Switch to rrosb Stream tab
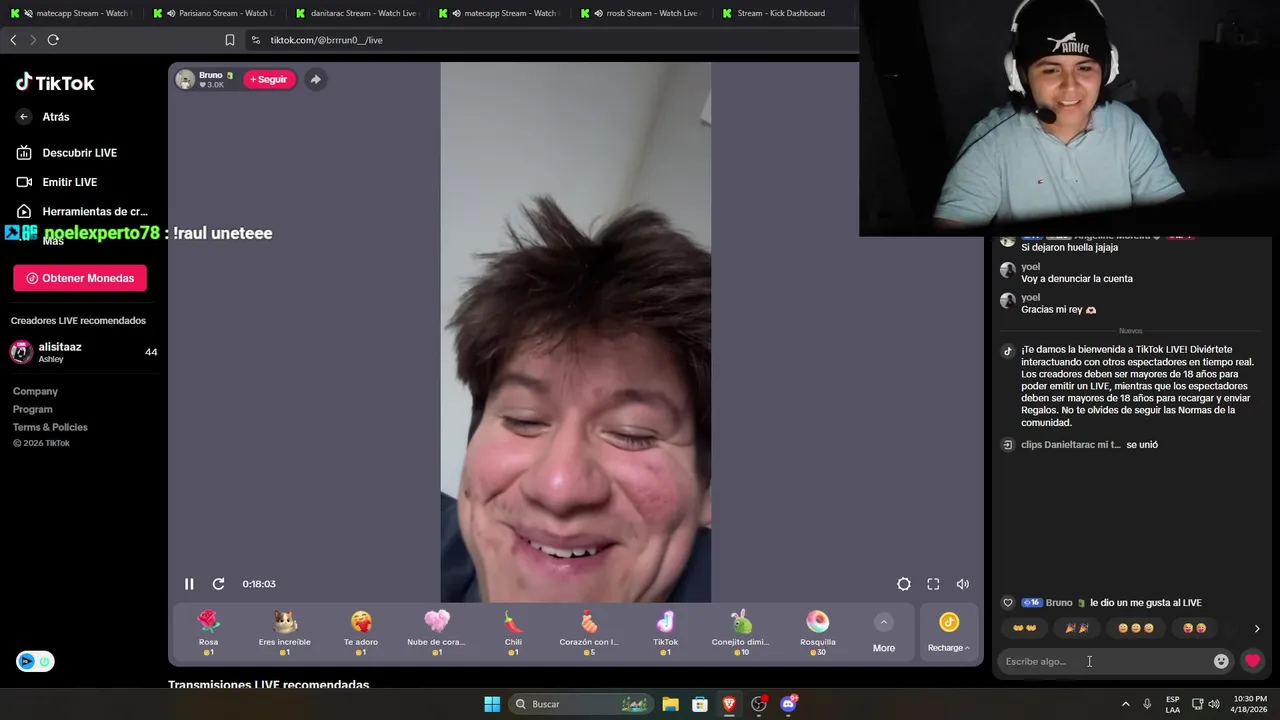Viewport: 1280px width, 720px height. pyautogui.click(x=643, y=13)
